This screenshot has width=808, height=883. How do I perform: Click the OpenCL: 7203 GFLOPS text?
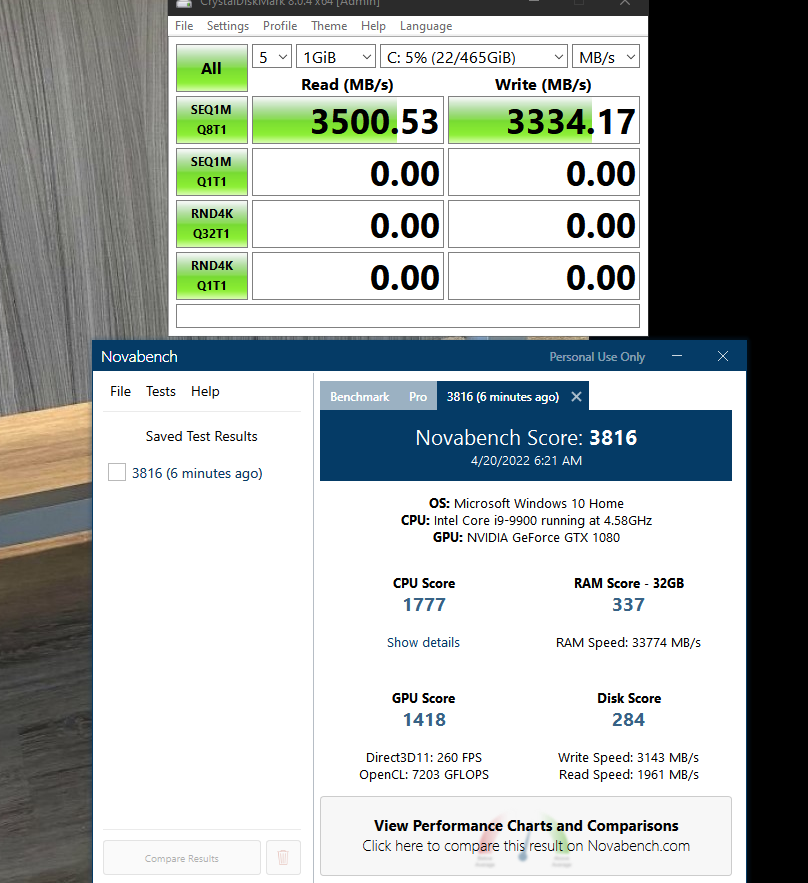coord(424,774)
